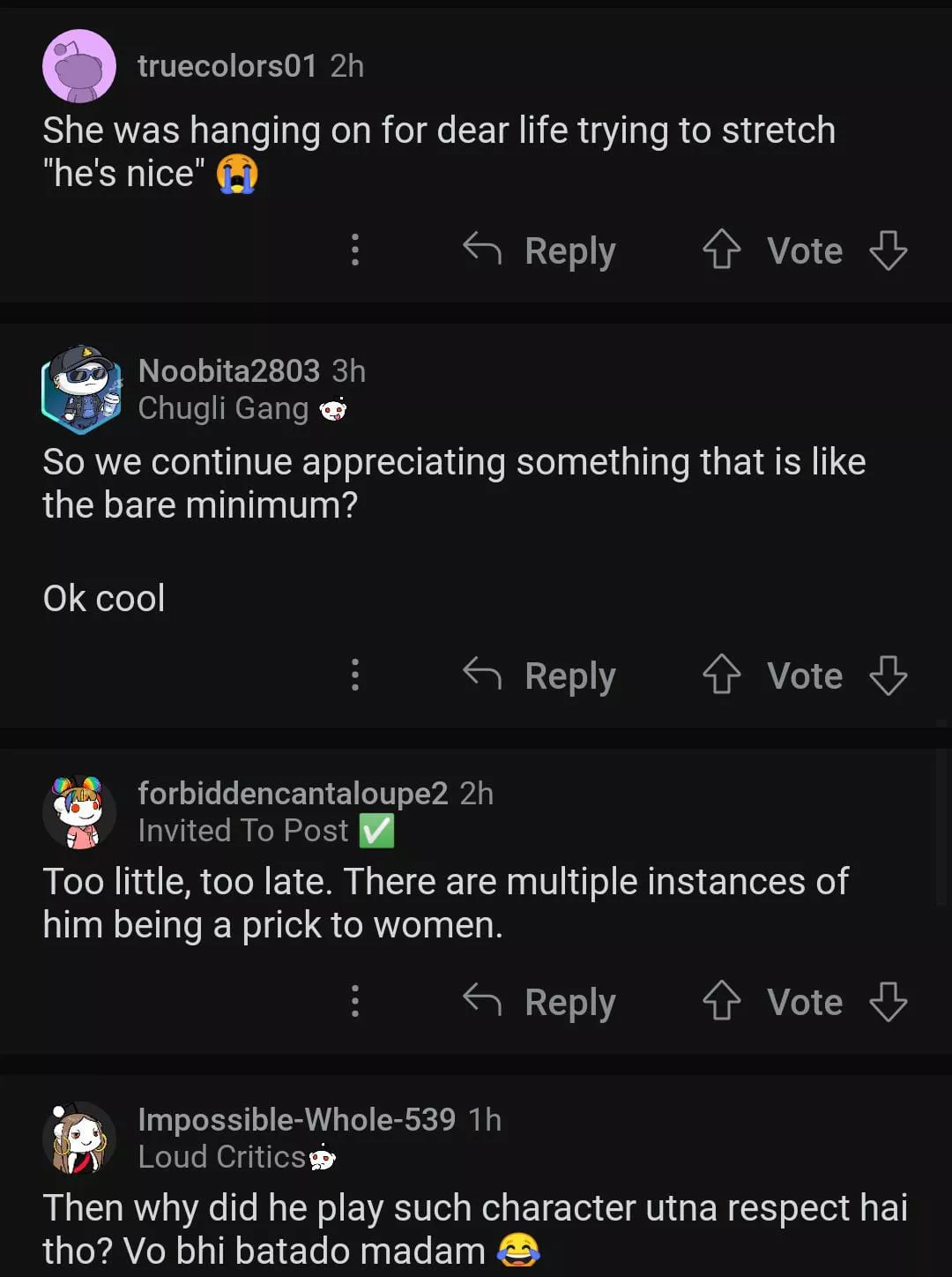Viewport: 952px width, 1277px height.
Task: Downvote forbiddencantaloupe2's comment
Action: coord(888,1001)
